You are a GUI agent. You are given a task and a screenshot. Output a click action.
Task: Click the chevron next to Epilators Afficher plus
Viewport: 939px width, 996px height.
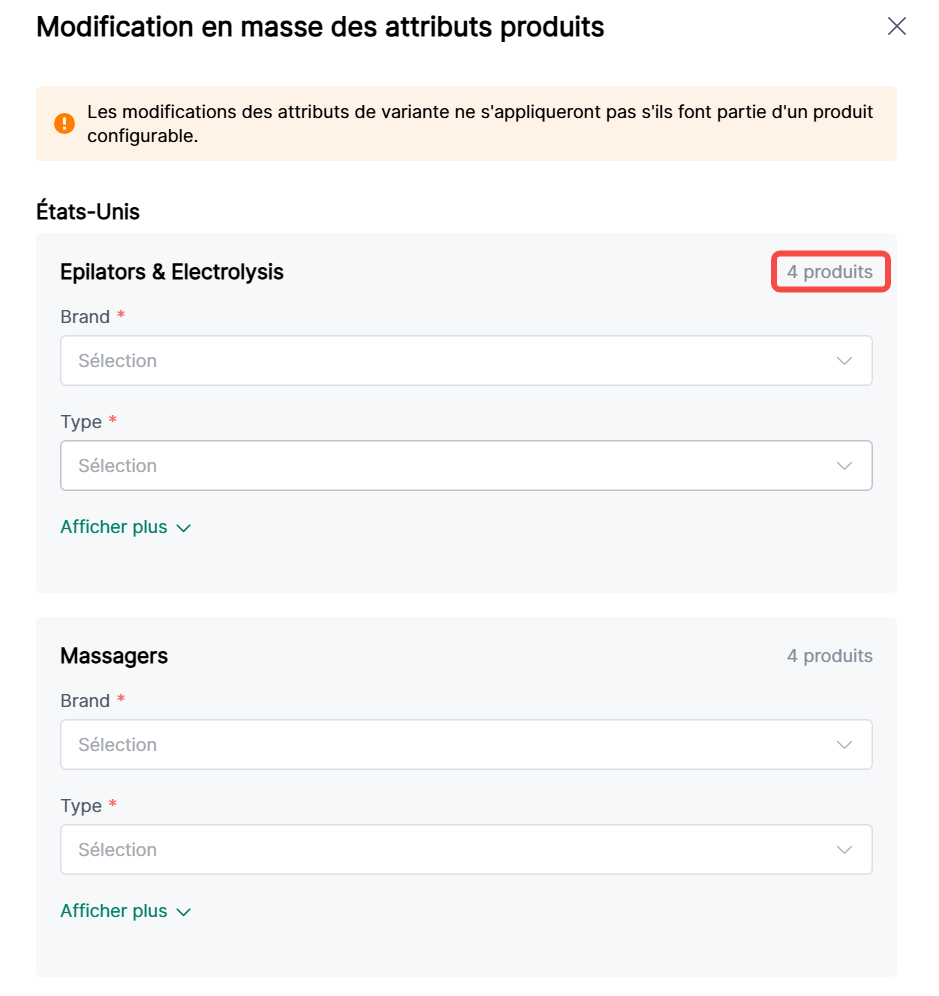point(183,528)
